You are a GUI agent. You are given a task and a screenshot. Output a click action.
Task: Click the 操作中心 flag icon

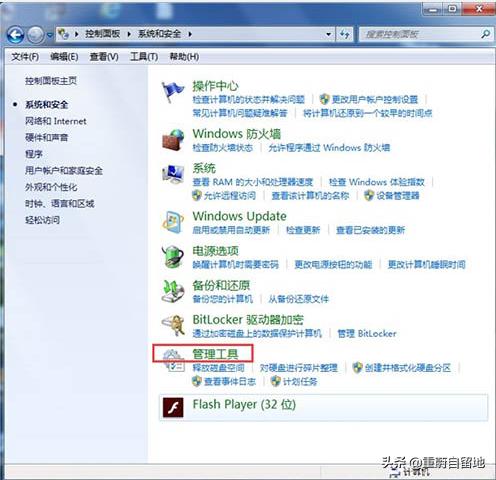point(173,92)
